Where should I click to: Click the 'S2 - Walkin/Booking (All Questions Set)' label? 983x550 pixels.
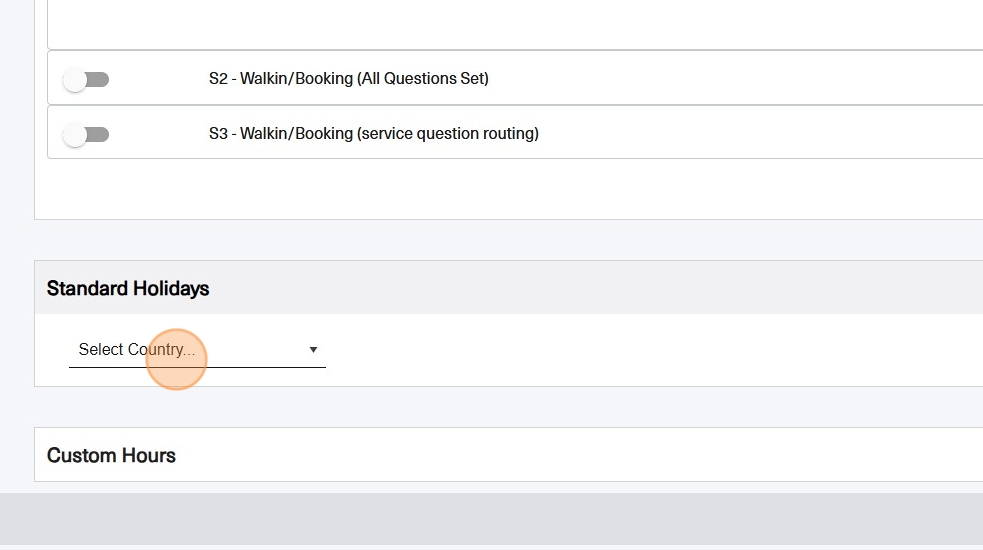click(348, 78)
